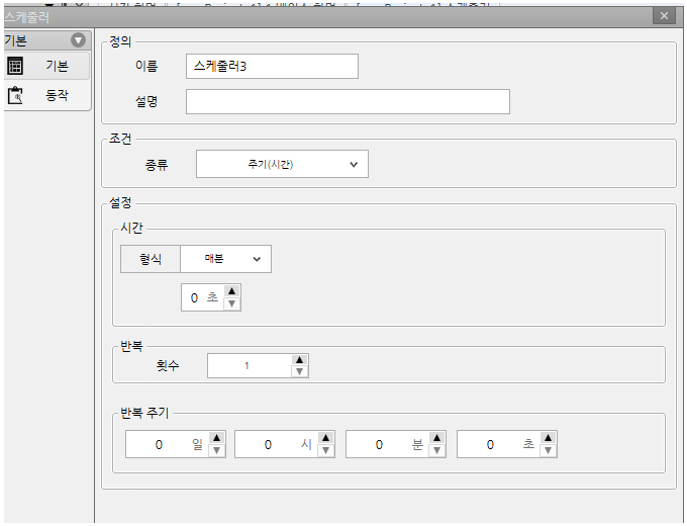The image size is (687, 526).
Task: Decrease the 반복 주기 시 value
Action: (x=326, y=451)
